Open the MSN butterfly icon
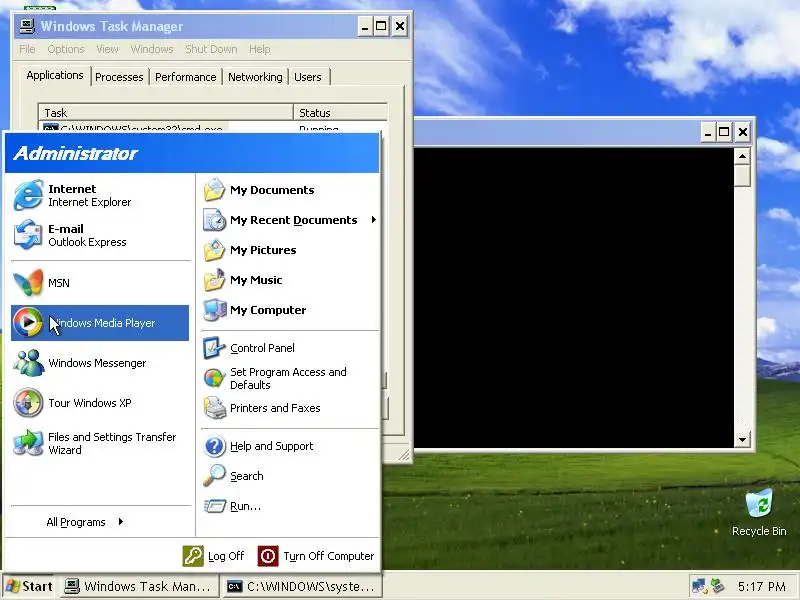This screenshot has width=800, height=600. [x=28, y=283]
